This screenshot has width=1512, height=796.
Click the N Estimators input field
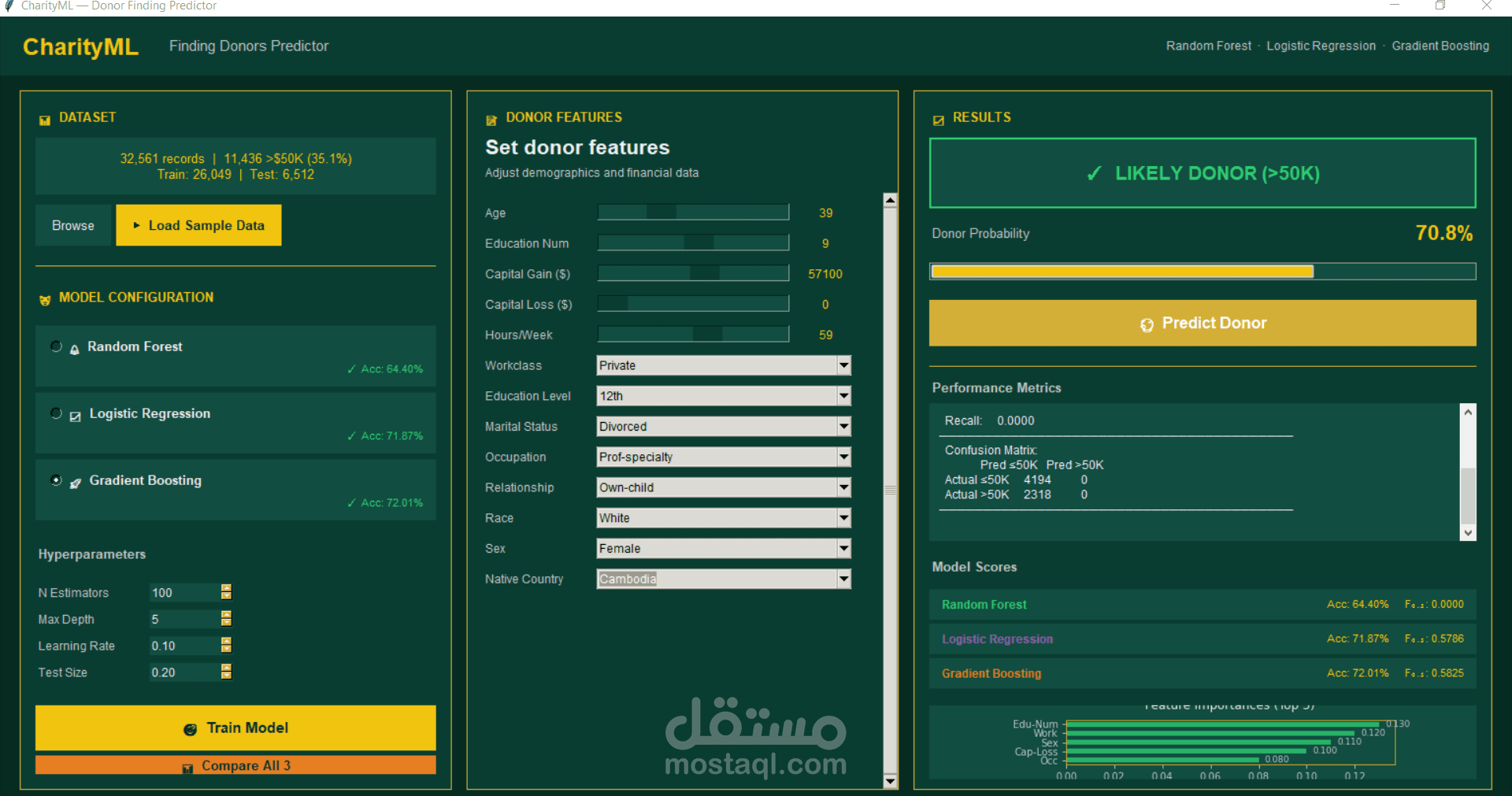pyautogui.click(x=184, y=593)
